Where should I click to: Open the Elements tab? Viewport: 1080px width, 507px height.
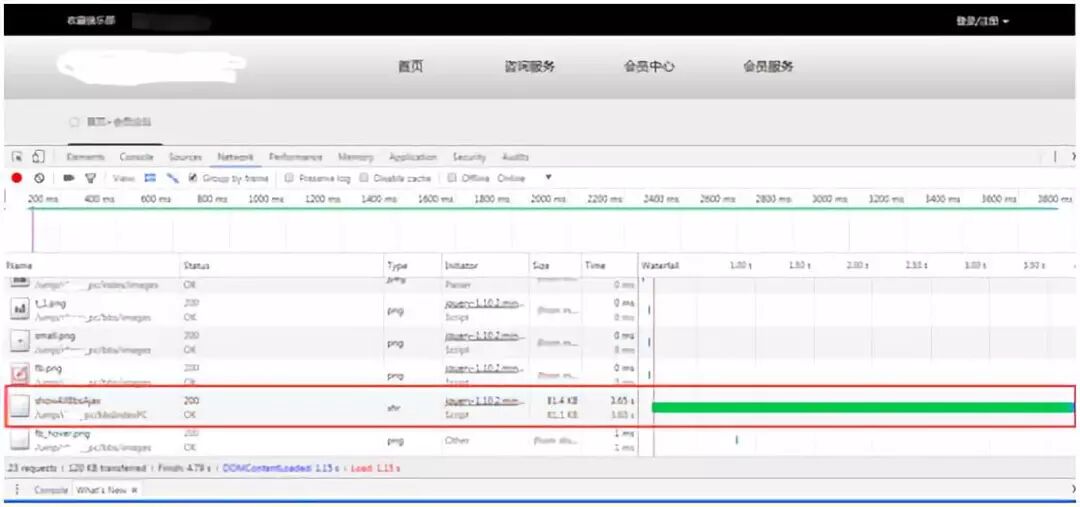click(85, 157)
